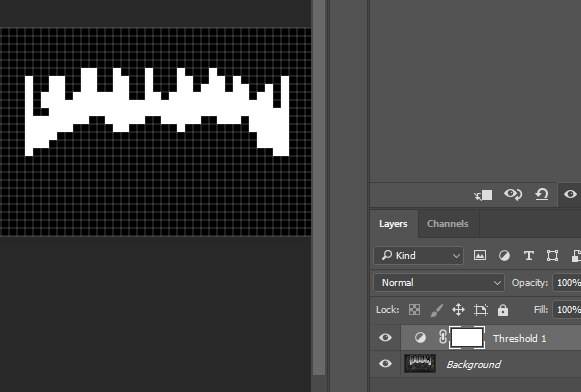Image resolution: width=581 pixels, height=392 pixels.
Task: Reset adjustment to defaults icon
Action: click(x=541, y=194)
